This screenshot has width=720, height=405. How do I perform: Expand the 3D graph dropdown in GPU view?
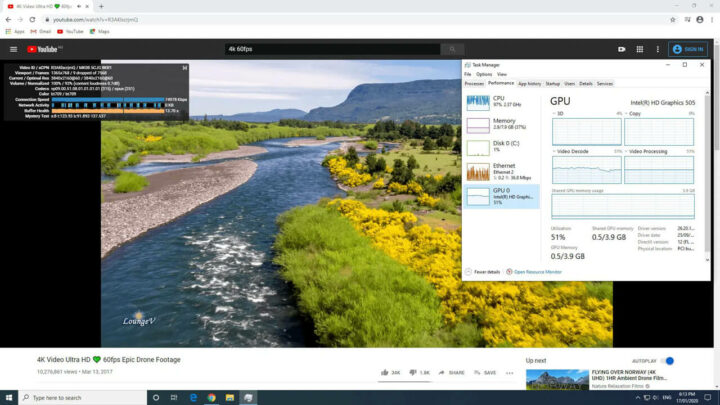tap(556, 114)
